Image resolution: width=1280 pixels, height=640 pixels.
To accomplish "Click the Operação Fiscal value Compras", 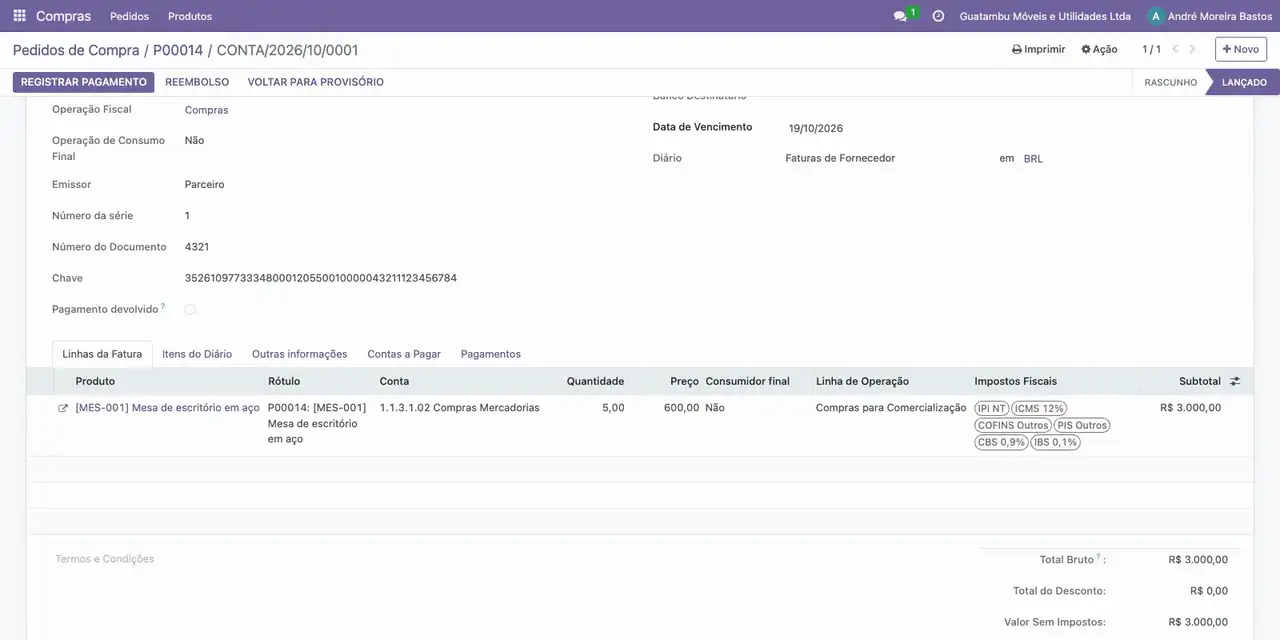I will pos(206,110).
